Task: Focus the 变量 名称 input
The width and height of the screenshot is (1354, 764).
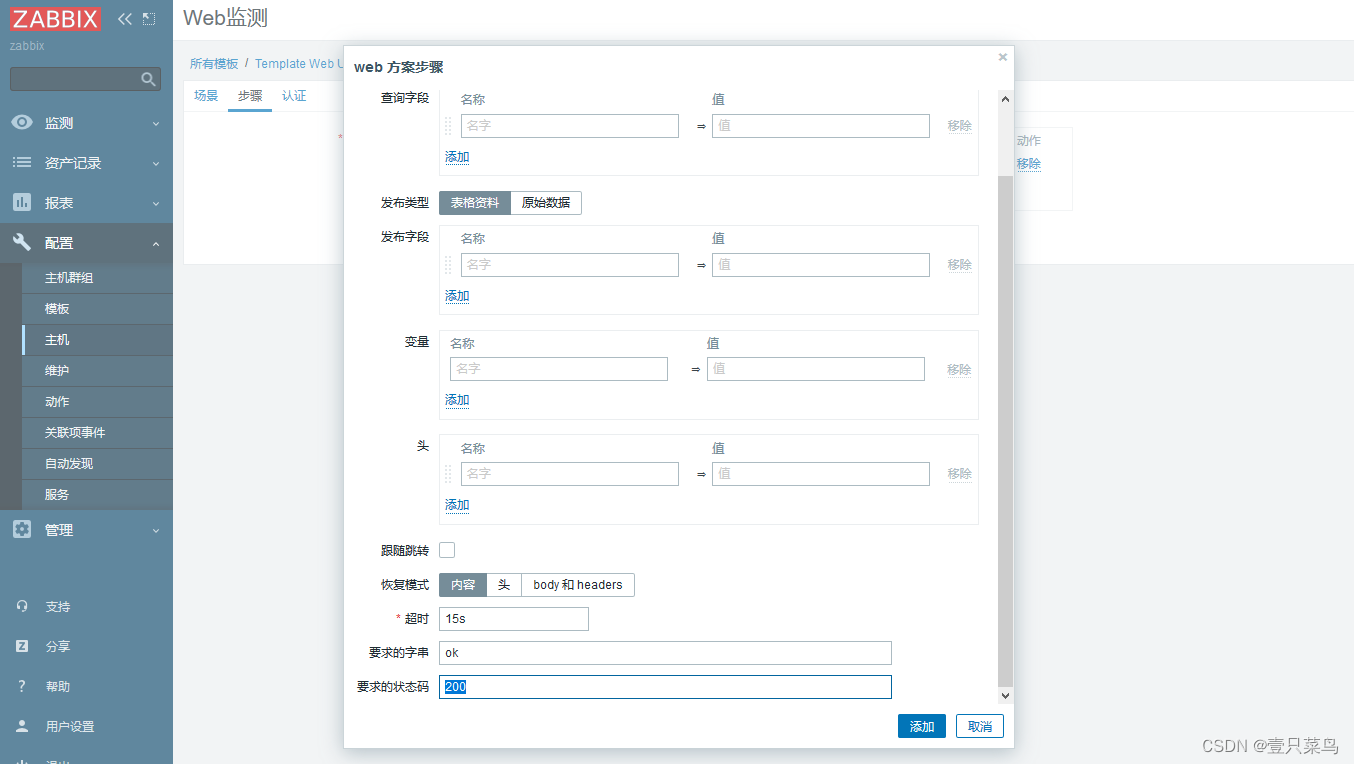Action: 559,369
